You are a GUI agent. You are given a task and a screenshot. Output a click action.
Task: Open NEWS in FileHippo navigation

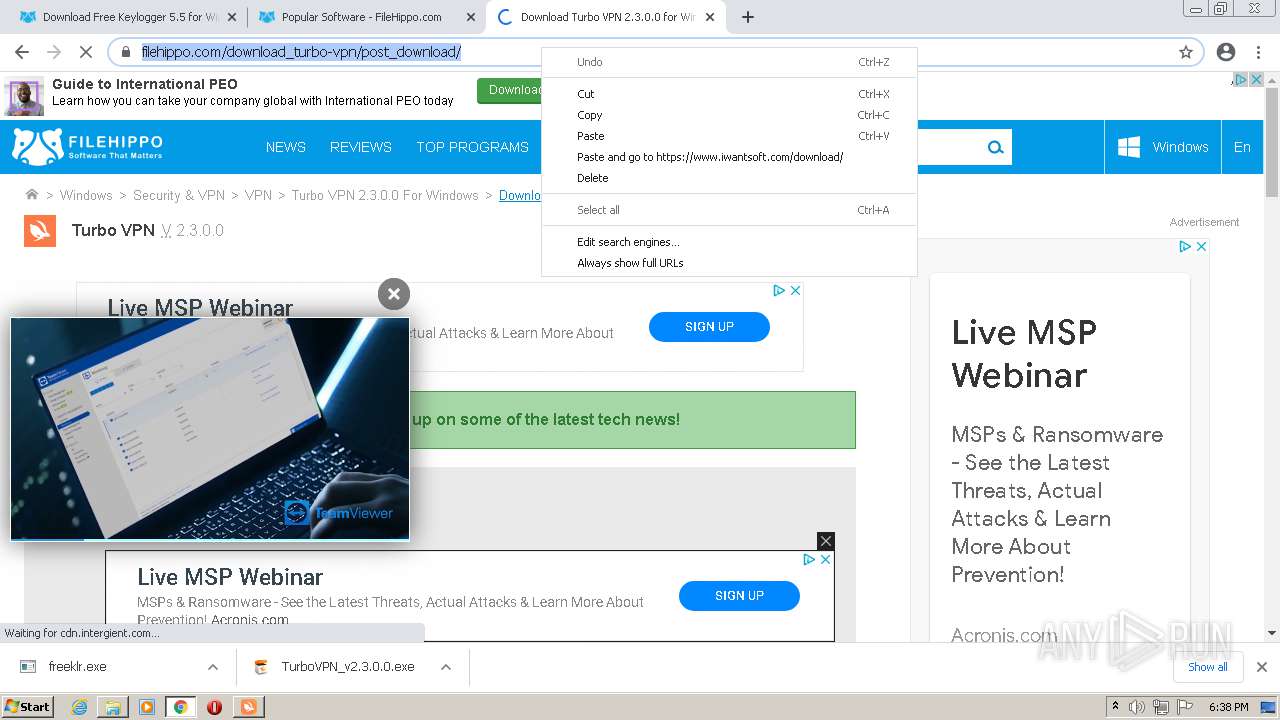(286, 147)
